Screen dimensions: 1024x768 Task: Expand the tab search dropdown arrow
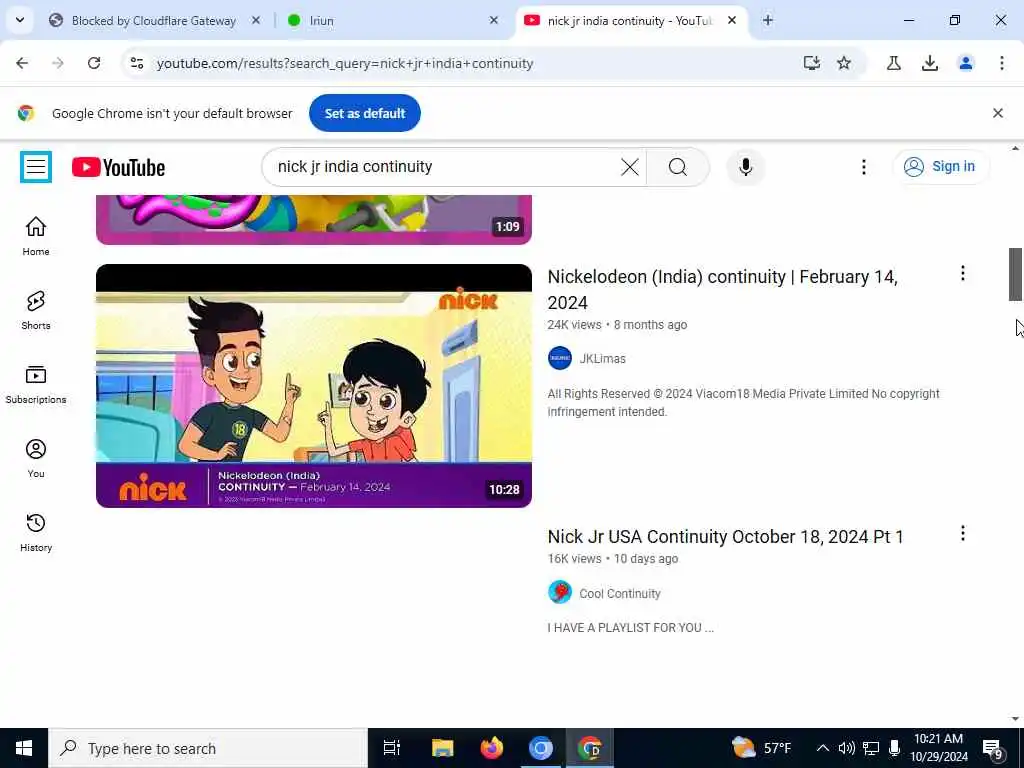(x=20, y=20)
